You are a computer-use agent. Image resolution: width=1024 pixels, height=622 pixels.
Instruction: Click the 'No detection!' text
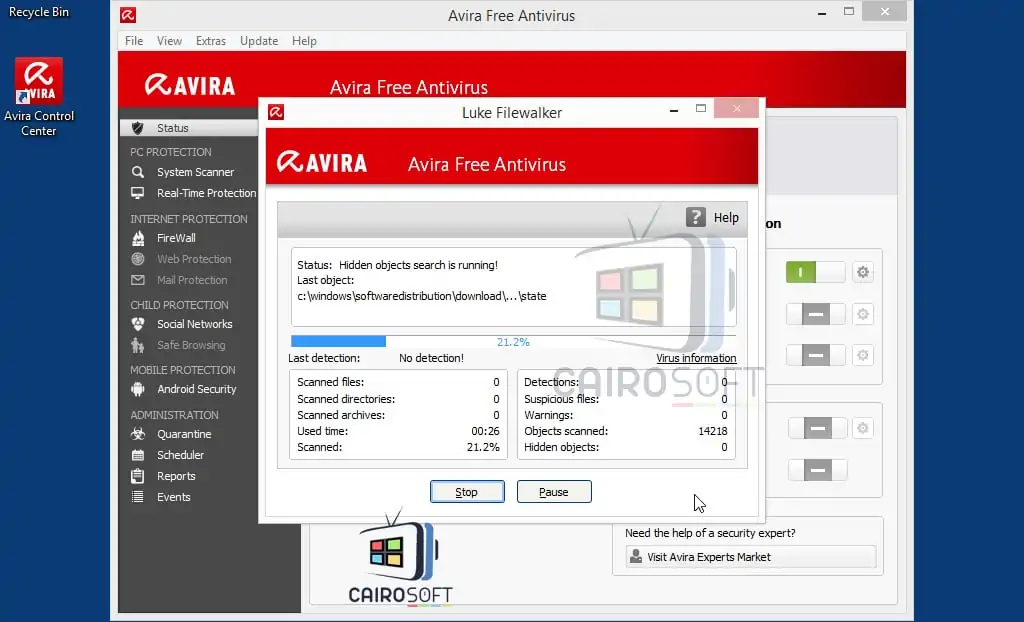click(x=431, y=358)
